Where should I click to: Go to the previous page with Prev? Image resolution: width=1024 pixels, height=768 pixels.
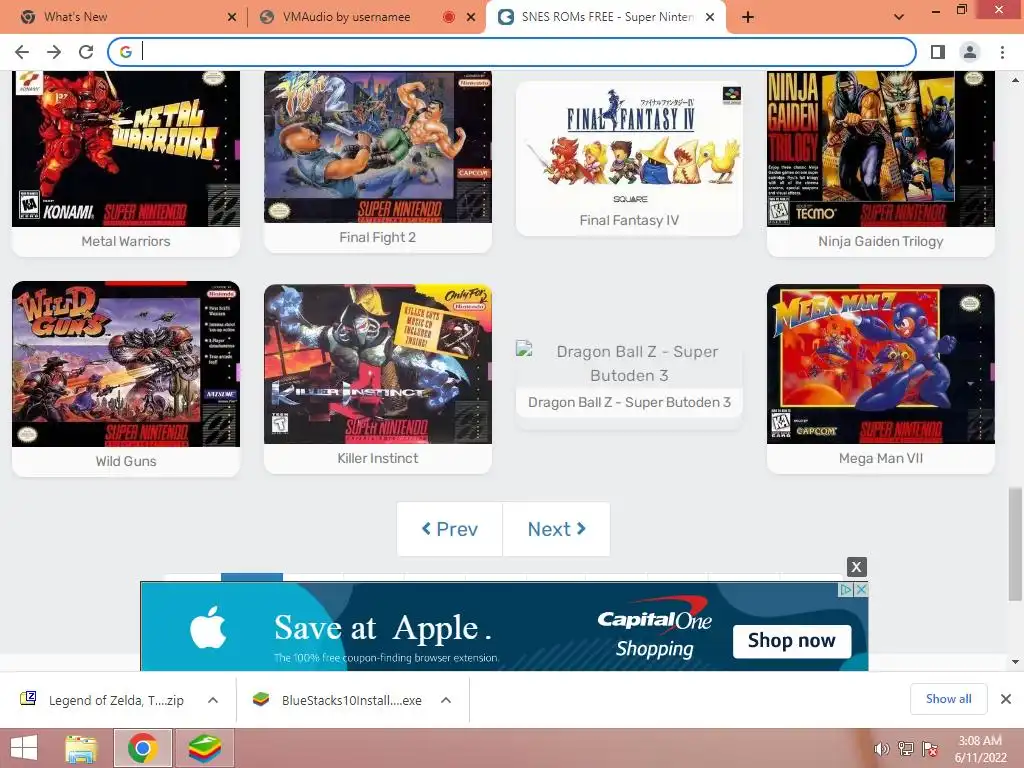(x=450, y=529)
